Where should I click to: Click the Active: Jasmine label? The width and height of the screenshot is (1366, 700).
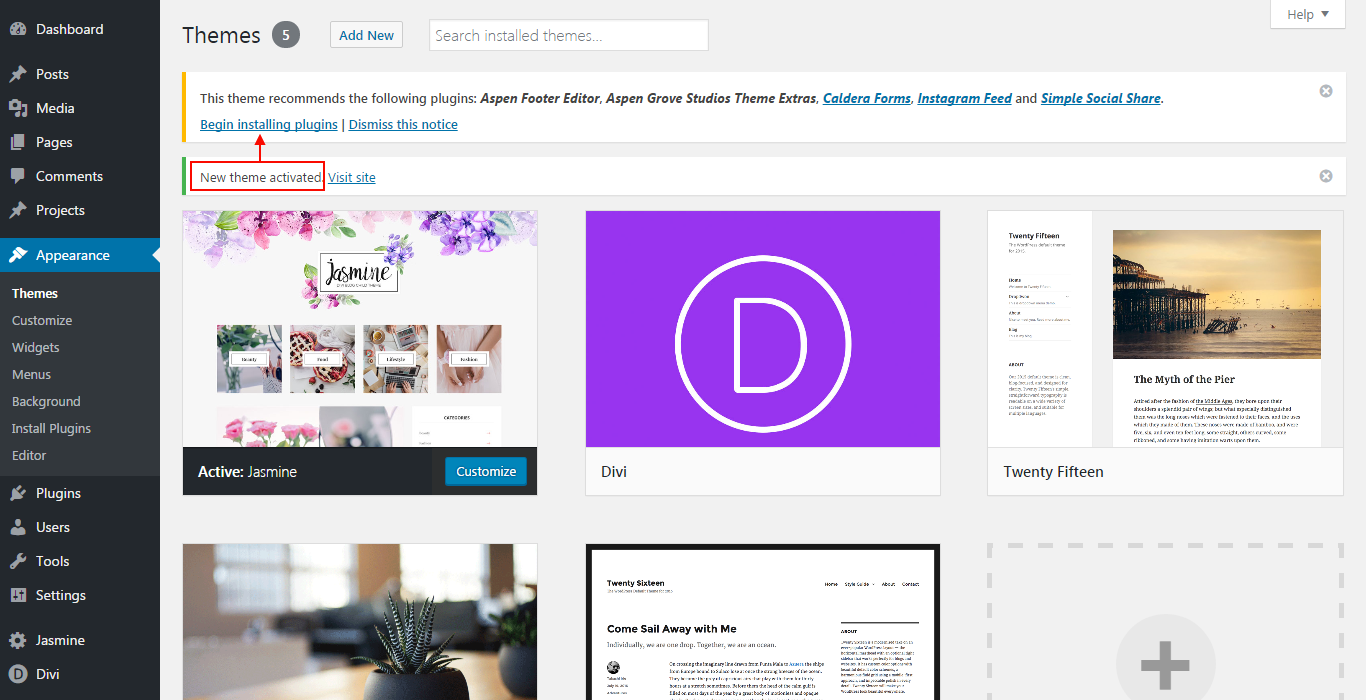[x=247, y=471]
